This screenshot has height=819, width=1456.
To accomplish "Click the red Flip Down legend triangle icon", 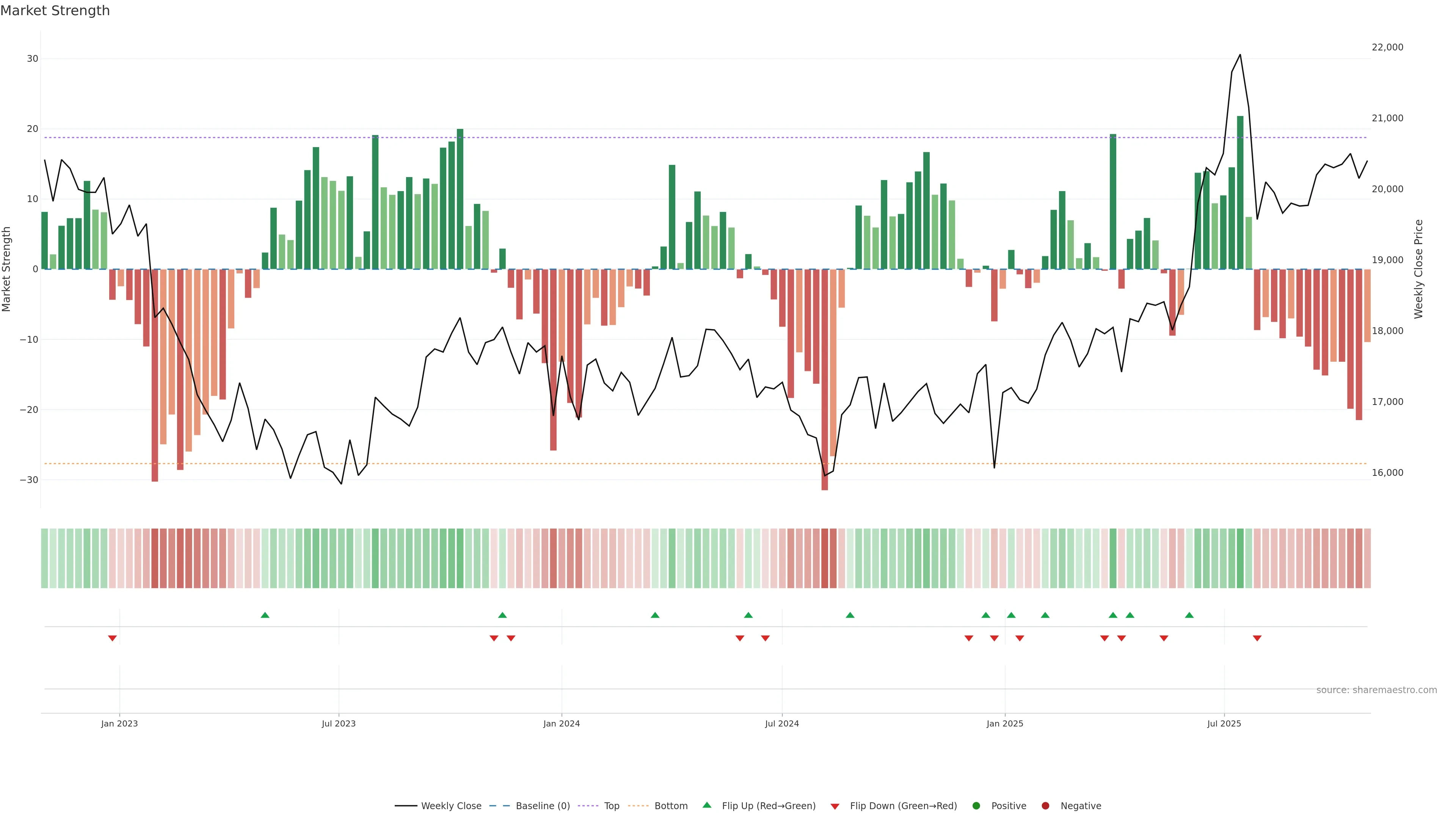I will coord(835,806).
